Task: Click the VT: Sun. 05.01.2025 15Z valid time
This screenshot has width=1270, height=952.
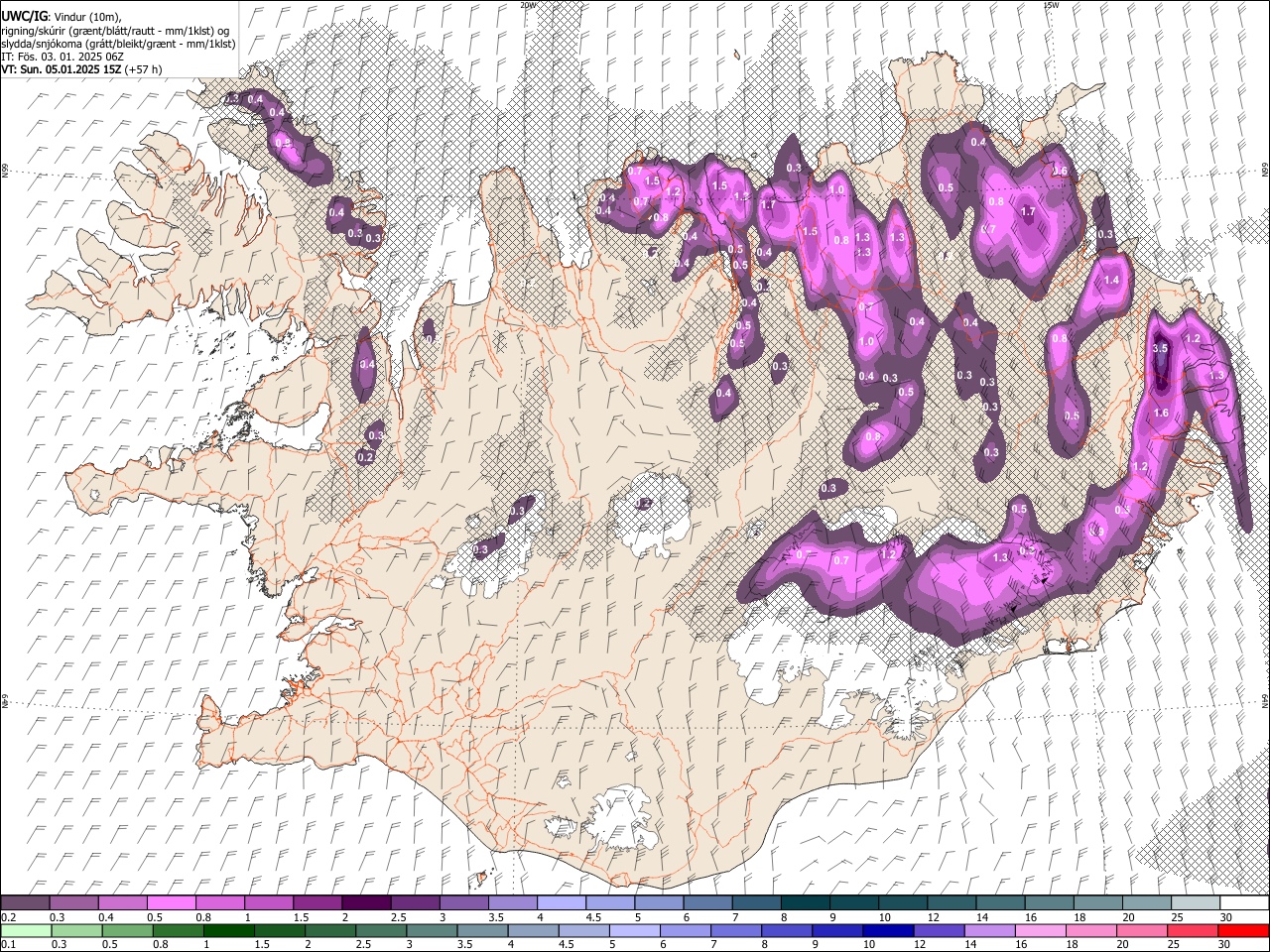Action: (62, 69)
